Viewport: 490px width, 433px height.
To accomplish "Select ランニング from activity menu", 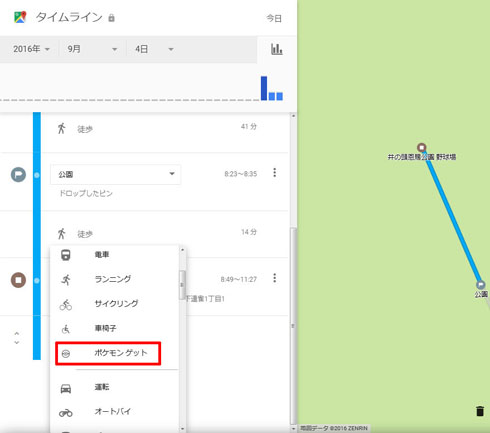I will (113, 279).
